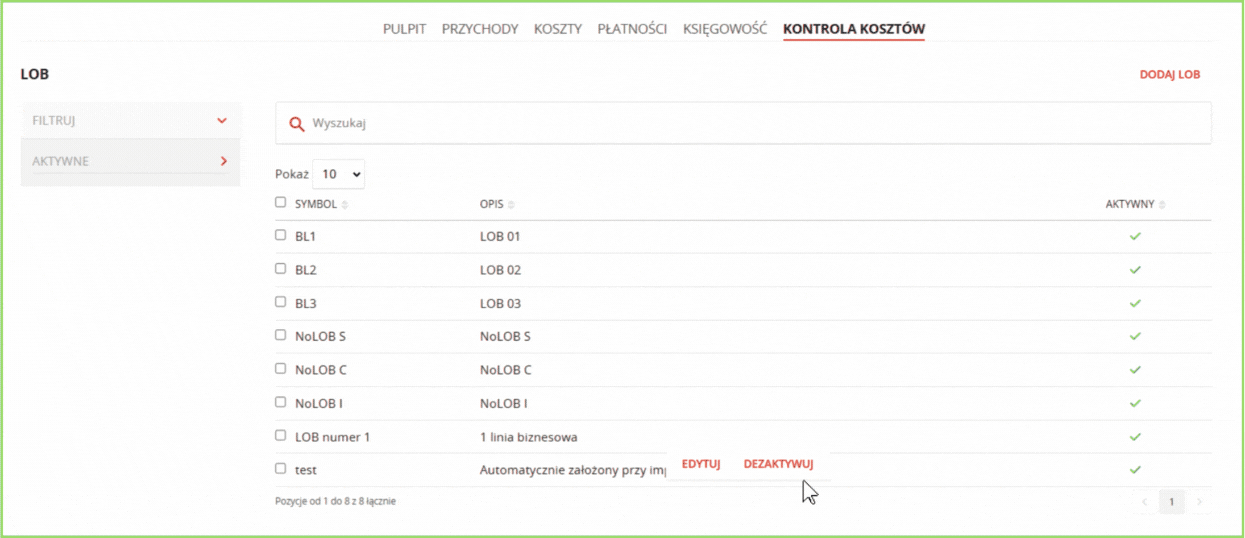Screen dimensions: 1245x538
Task: Open the PULPIT tab
Action: click(x=404, y=29)
